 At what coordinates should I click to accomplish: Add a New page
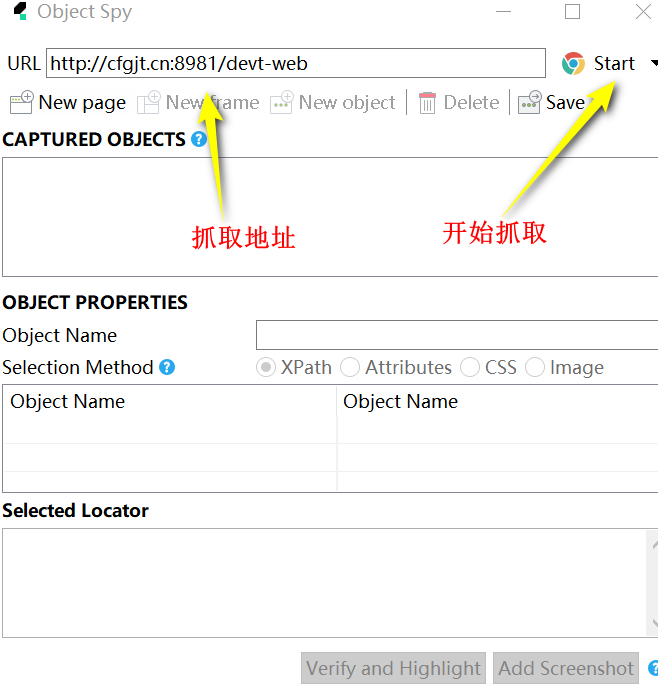[82, 103]
